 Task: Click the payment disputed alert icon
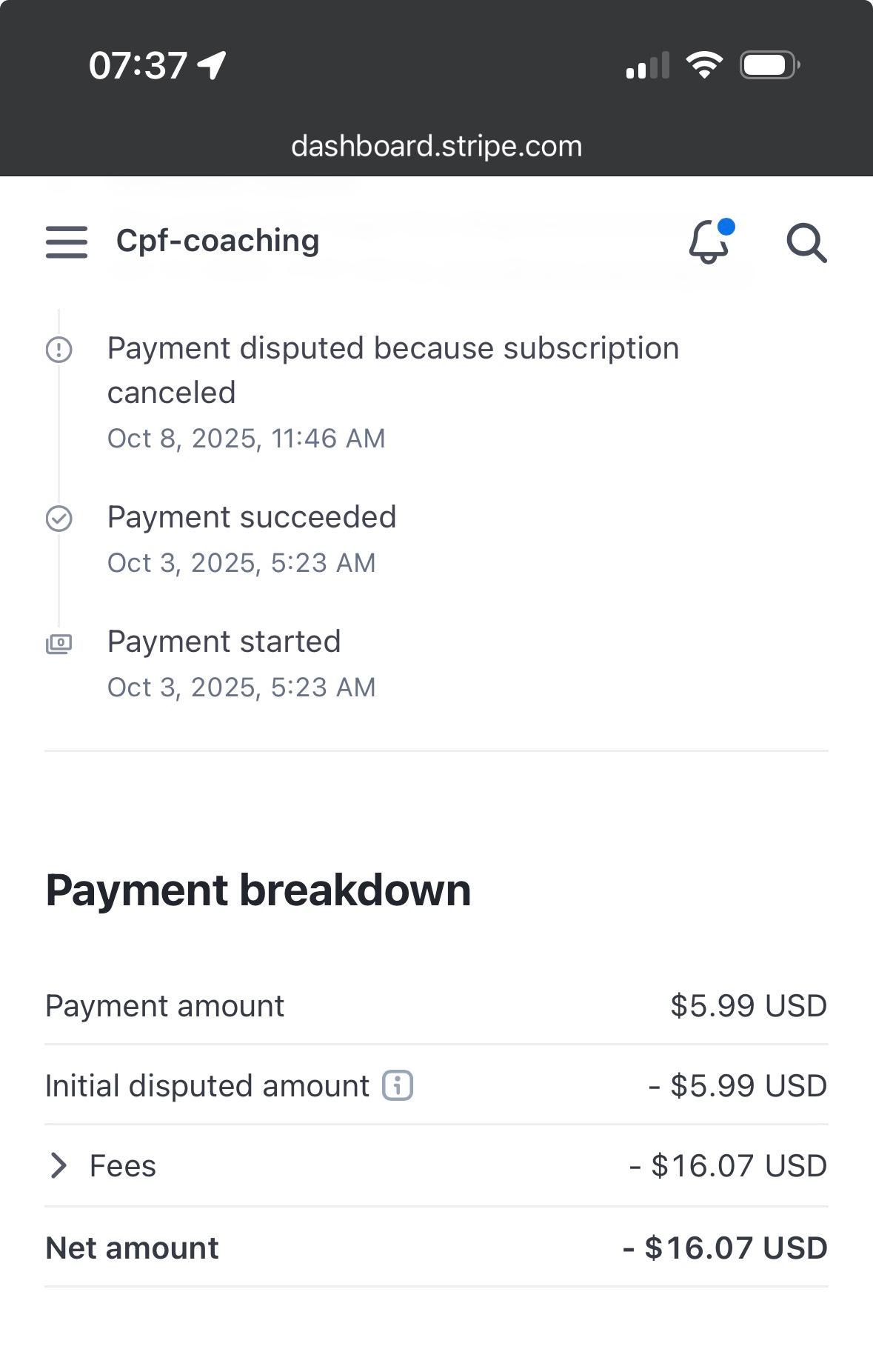(x=59, y=349)
